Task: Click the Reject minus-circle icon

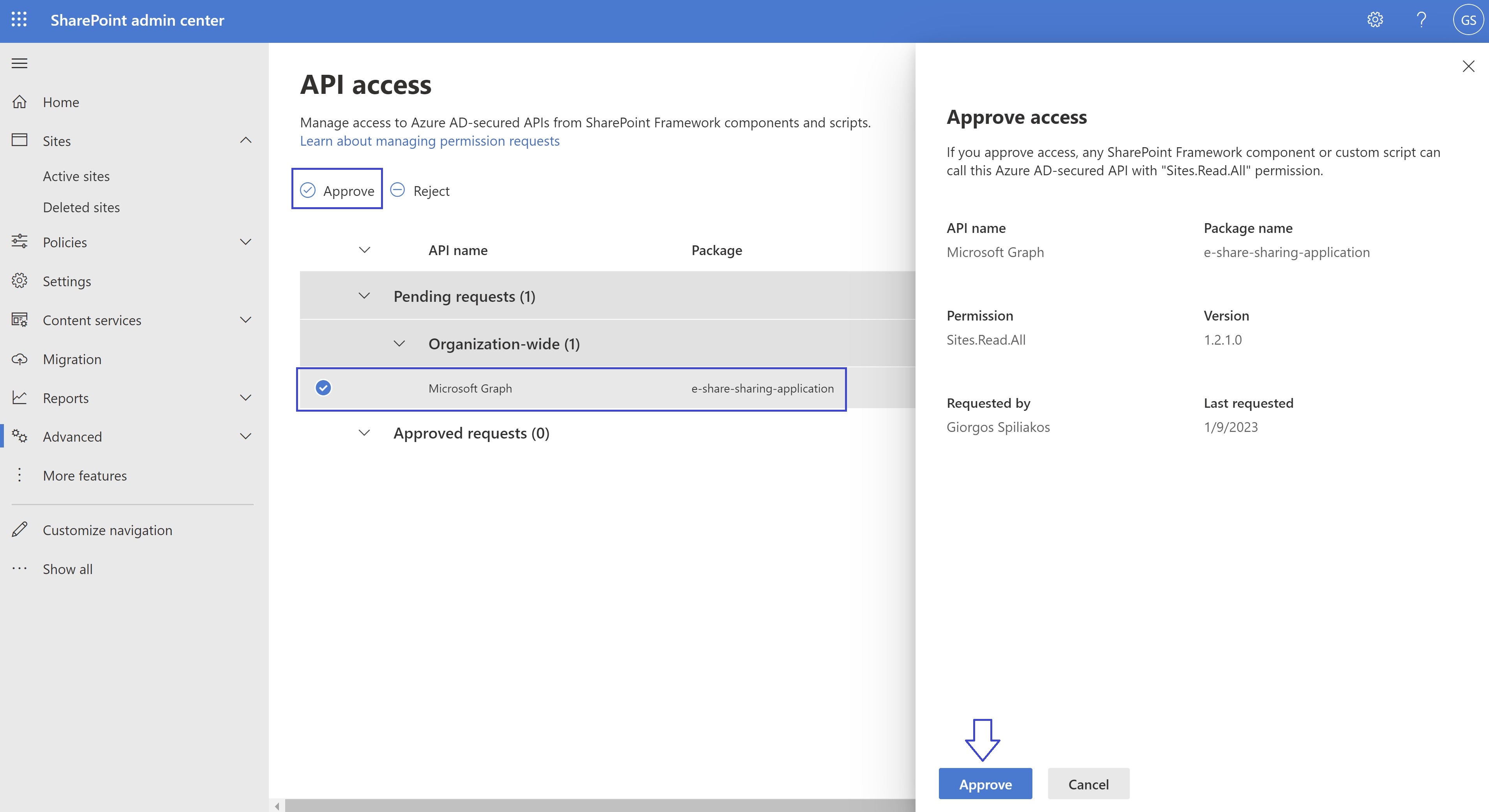Action: tap(398, 190)
